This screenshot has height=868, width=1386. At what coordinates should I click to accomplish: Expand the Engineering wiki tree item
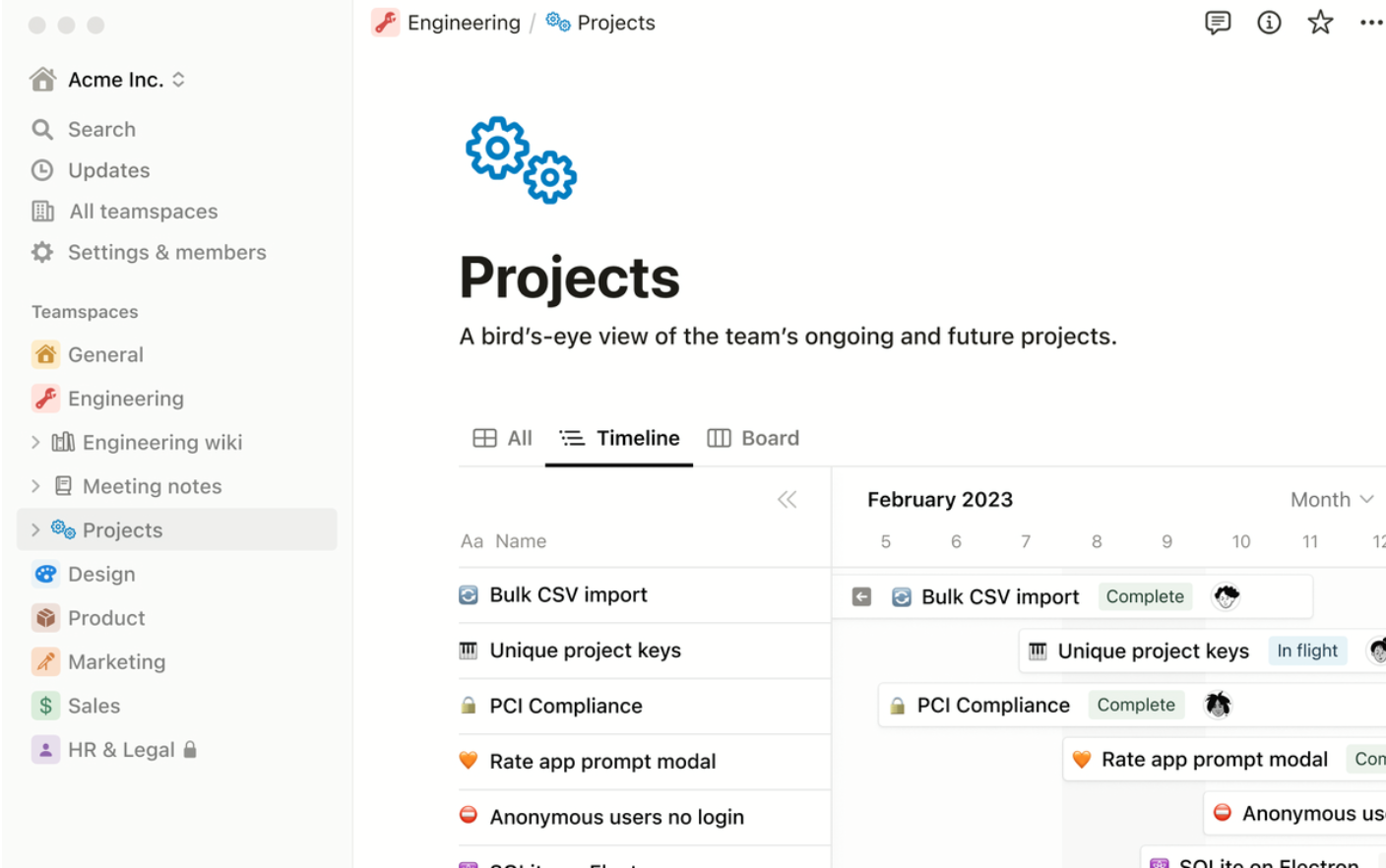35,442
